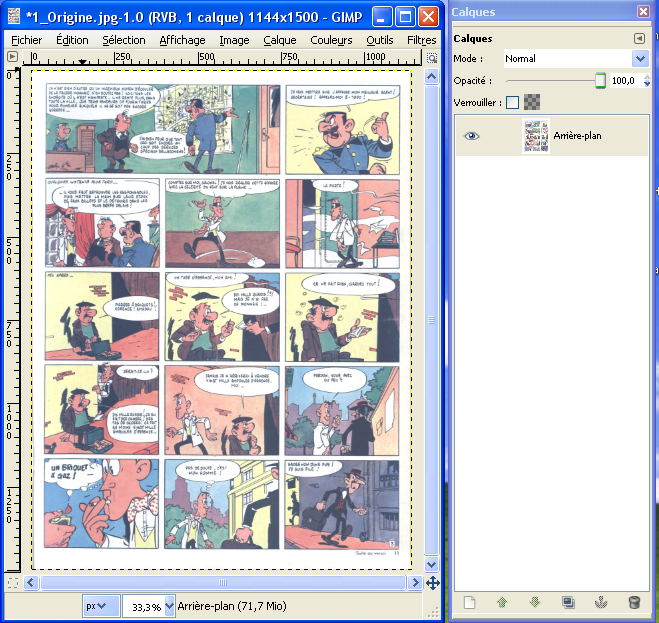Viewport: 659px width, 623px height.
Task: Open the Outils menu
Action: (x=380, y=40)
